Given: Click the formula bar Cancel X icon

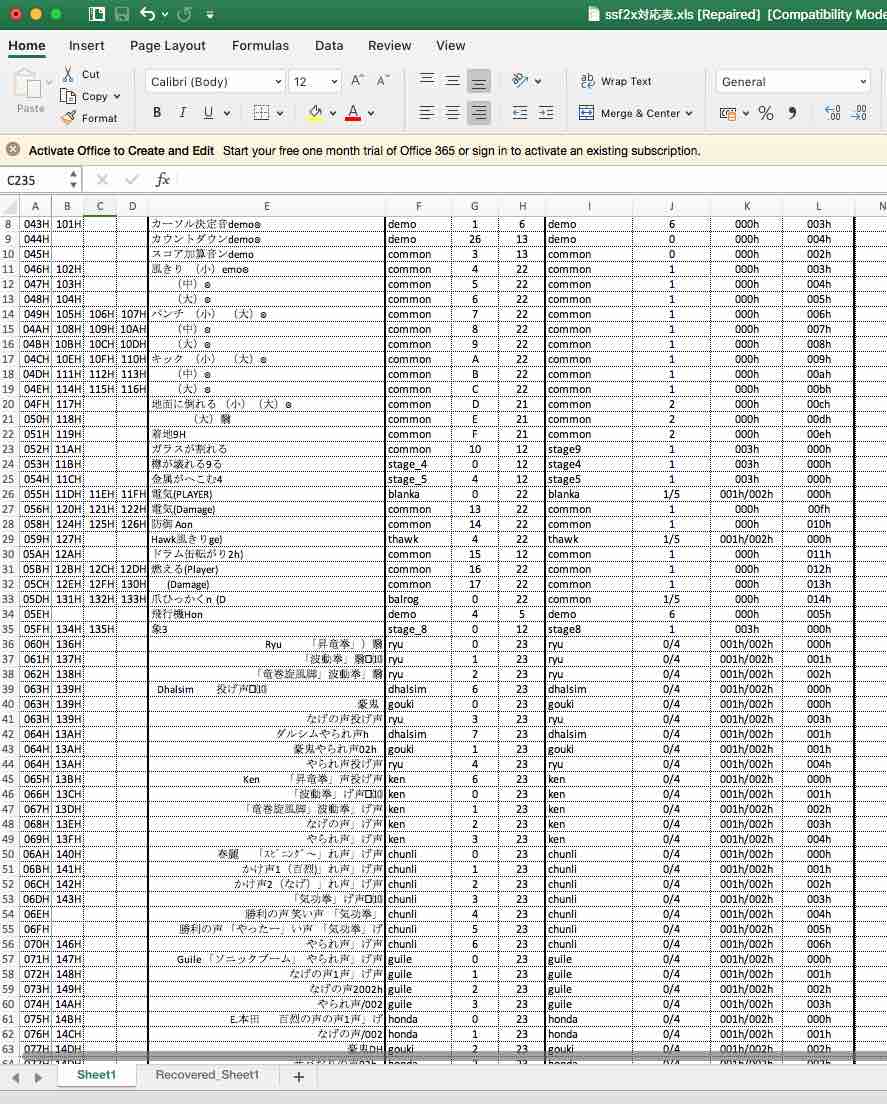Looking at the screenshot, I should pyautogui.click(x=102, y=180).
